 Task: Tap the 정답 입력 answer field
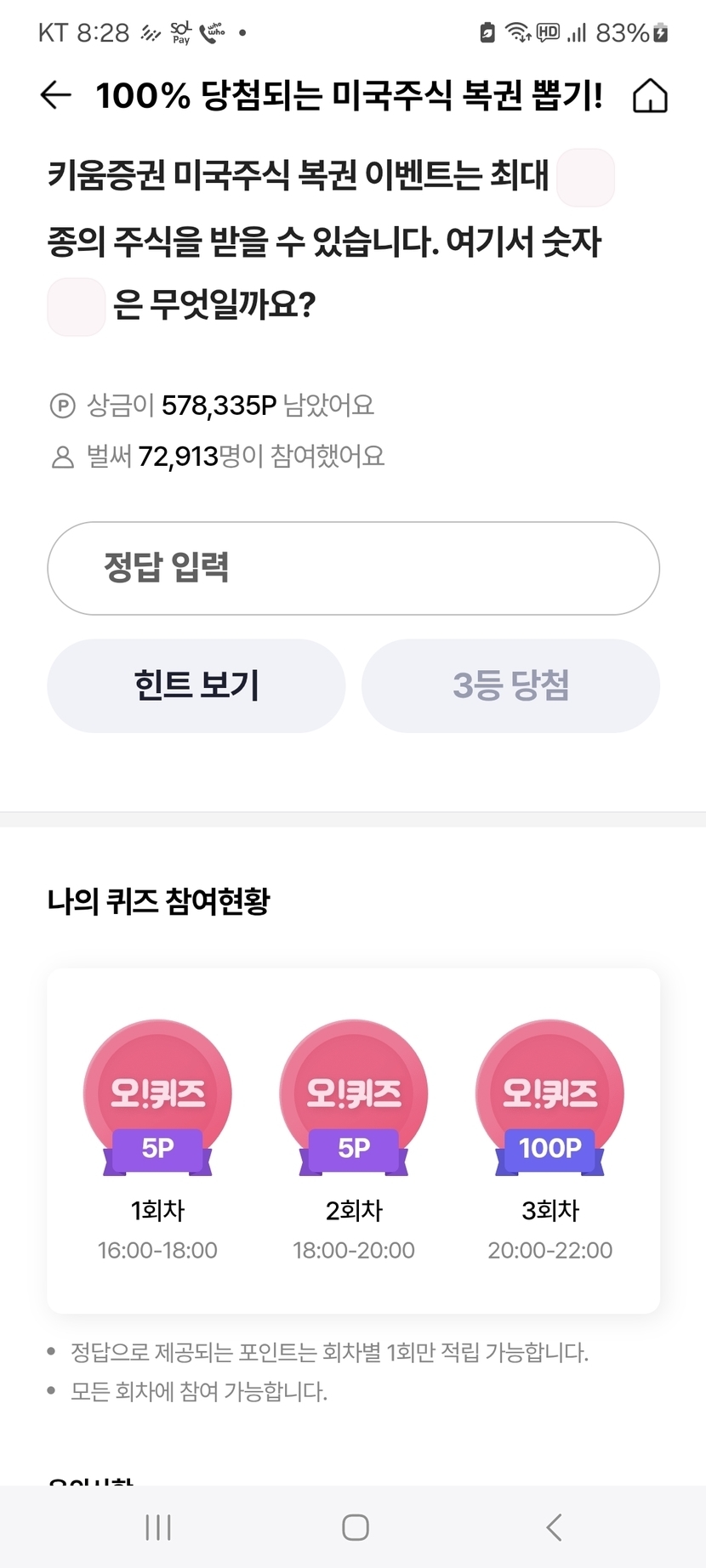[x=353, y=568]
